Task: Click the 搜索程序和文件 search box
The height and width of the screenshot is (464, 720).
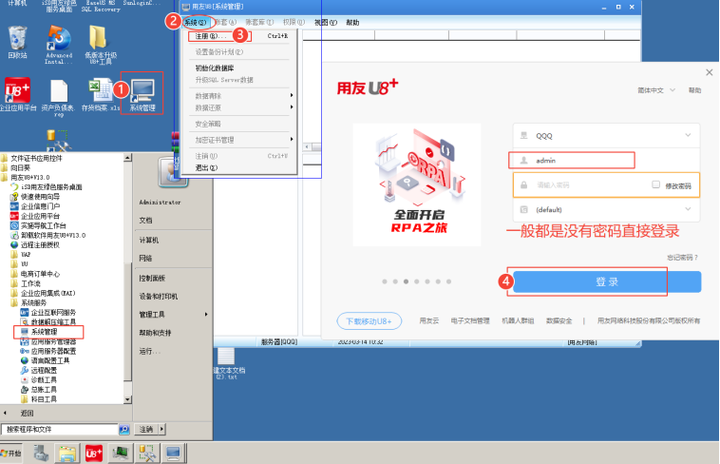Action: (60, 430)
